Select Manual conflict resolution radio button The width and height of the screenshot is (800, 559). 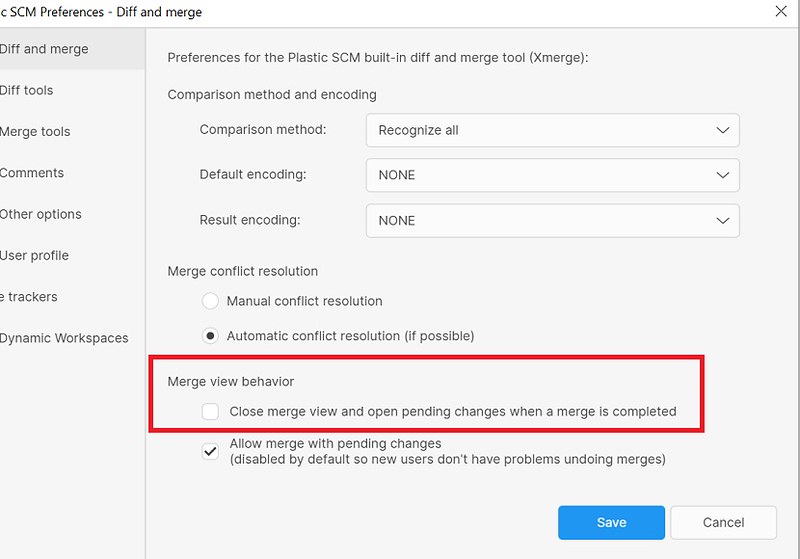tap(210, 301)
